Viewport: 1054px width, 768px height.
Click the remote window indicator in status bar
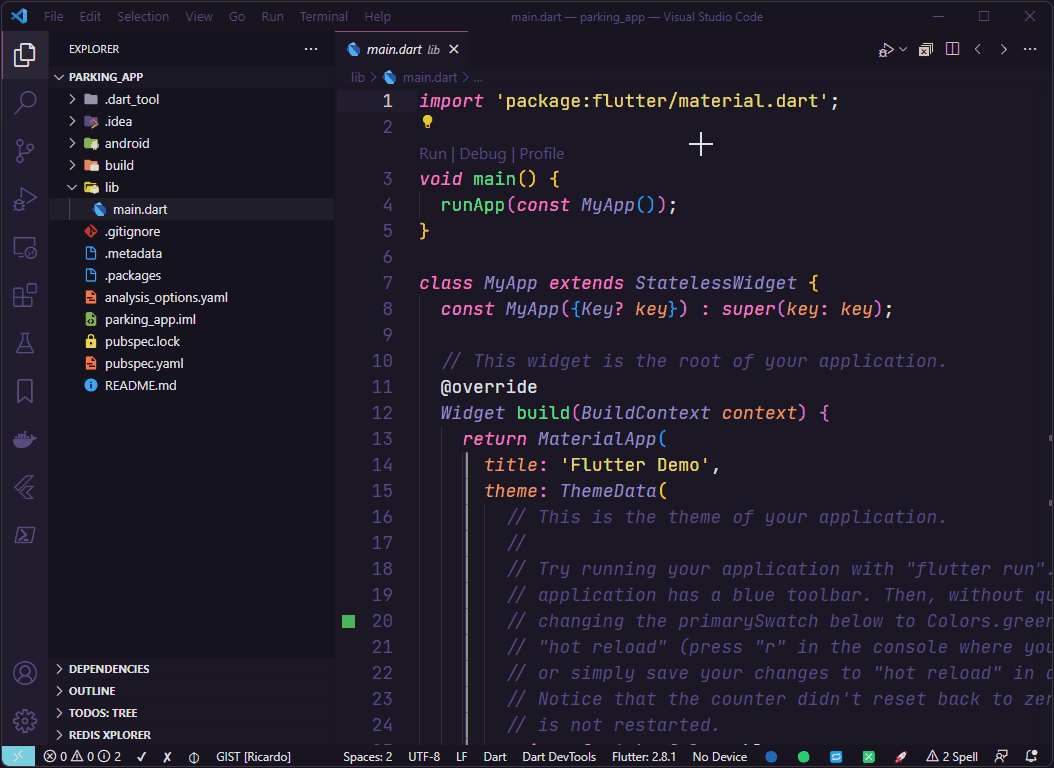pos(18,757)
